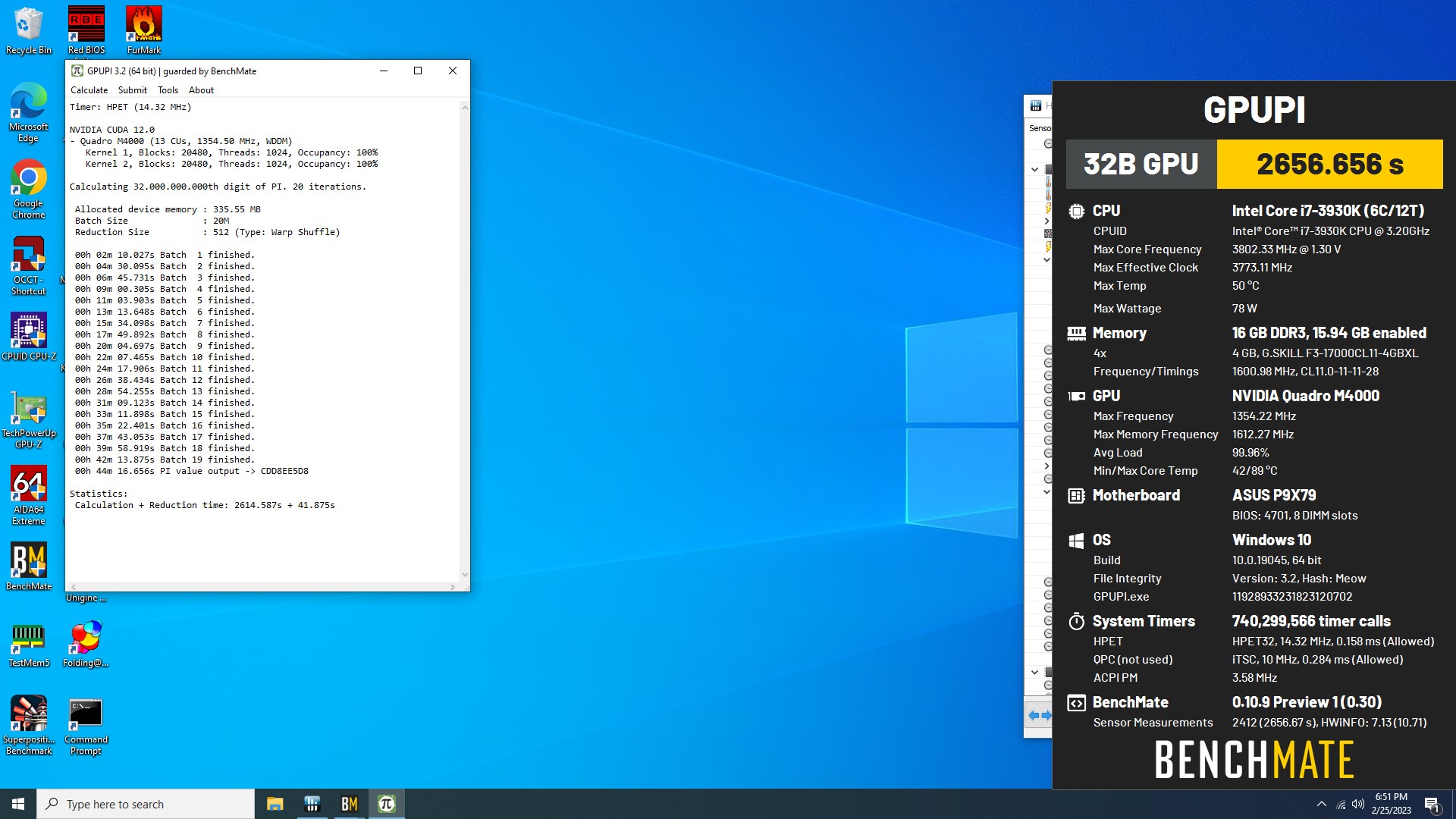The width and height of the screenshot is (1456, 819).
Task: Open the TestMem5 desktop icon
Action: (29, 644)
